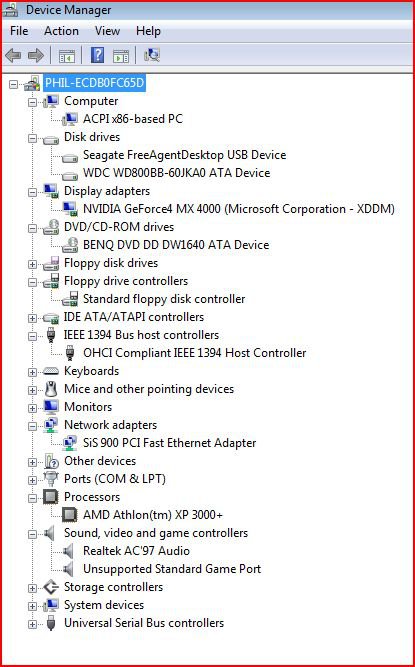Viewport: 415px width, 667px height.
Task: Select the AMD Athlon XP 3000+ processor icon
Action: pos(70,515)
